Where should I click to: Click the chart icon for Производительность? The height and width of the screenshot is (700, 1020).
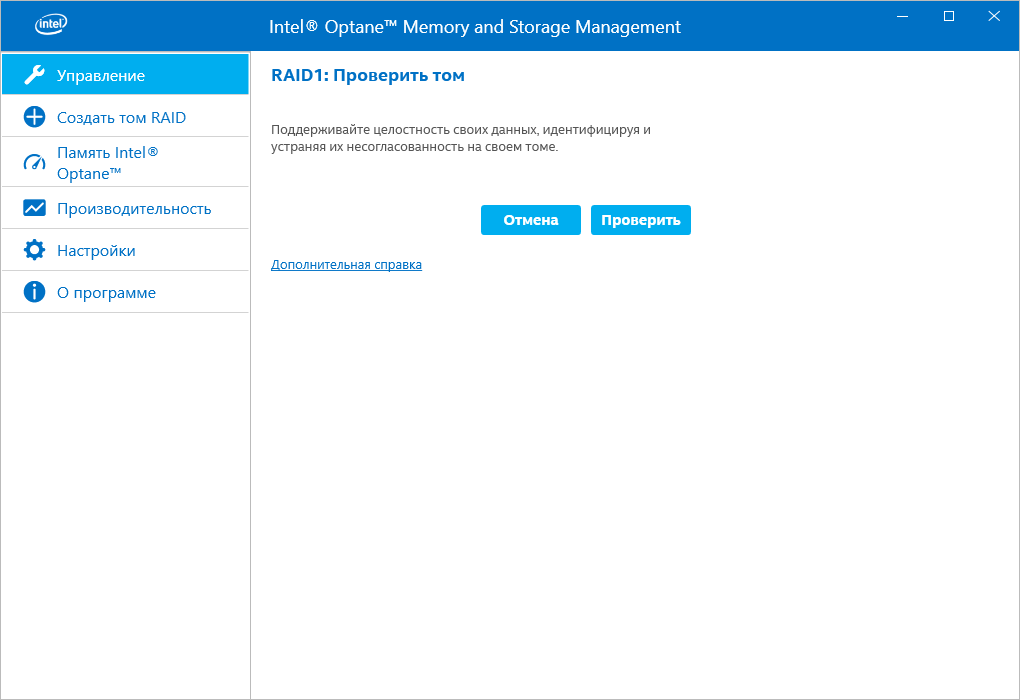34,208
